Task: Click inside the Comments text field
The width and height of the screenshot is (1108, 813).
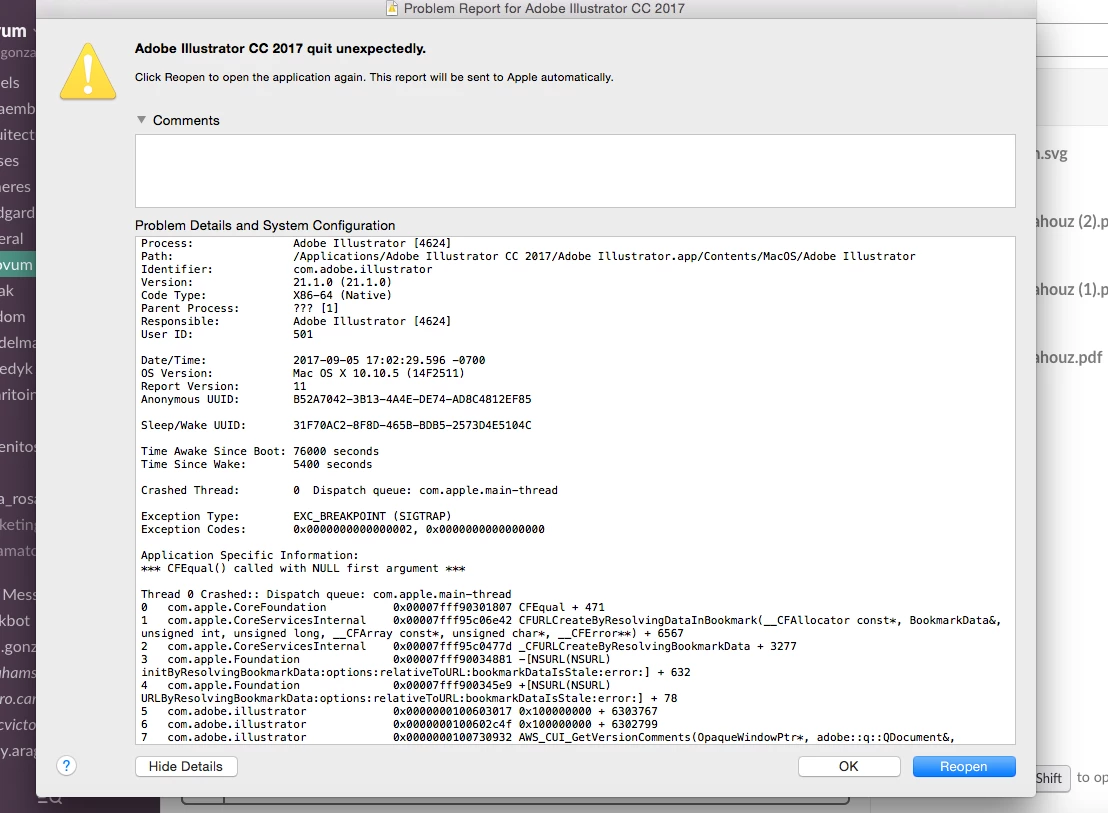Action: [575, 171]
